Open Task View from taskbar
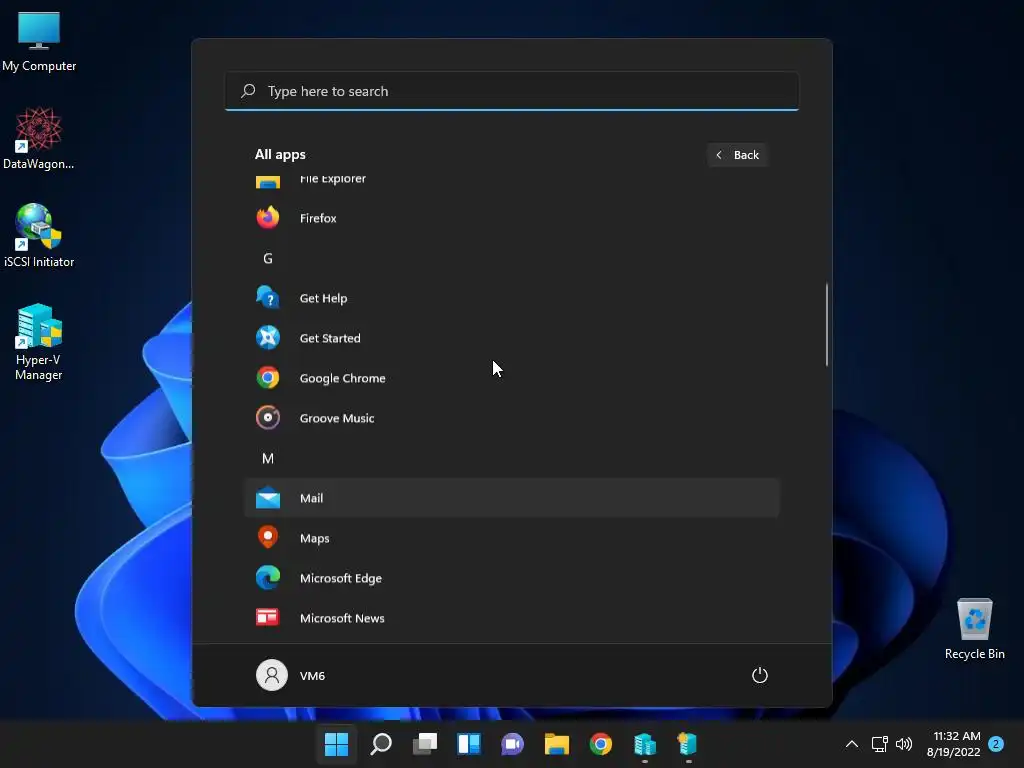The width and height of the screenshot is (1024, 768). point(425,744)
